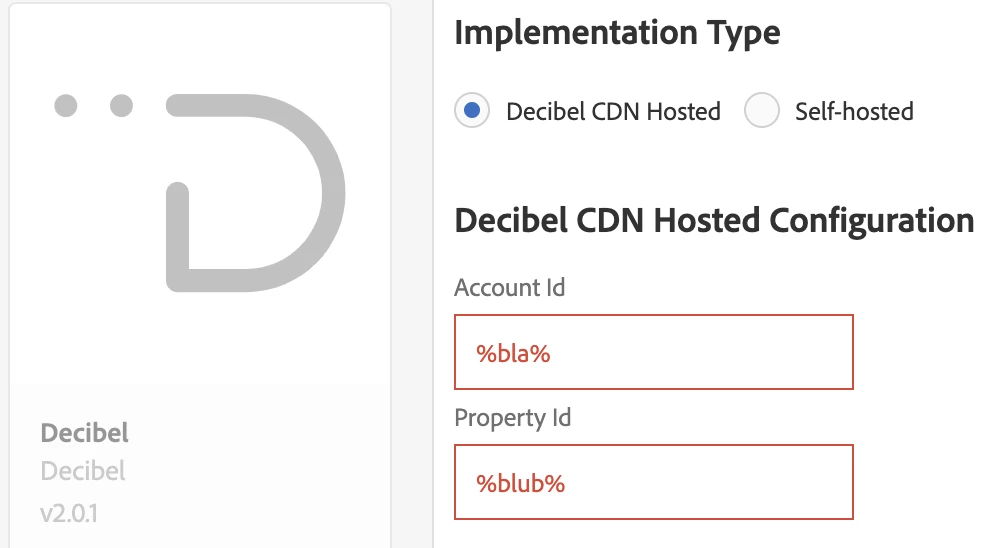Click the Decibel logo on the extension card
This screenshot has width=998, height=548.
pos(200,193)
